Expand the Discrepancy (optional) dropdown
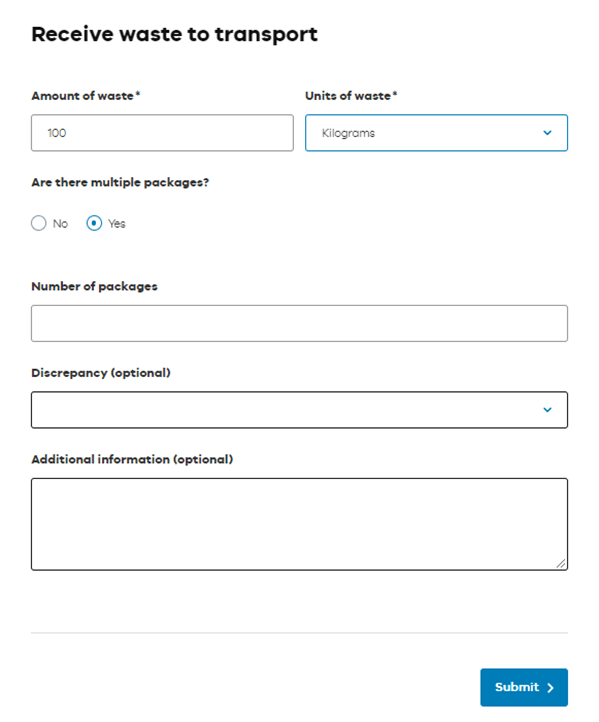This screenshot has height=722, width=599. (x=299, y=410)
